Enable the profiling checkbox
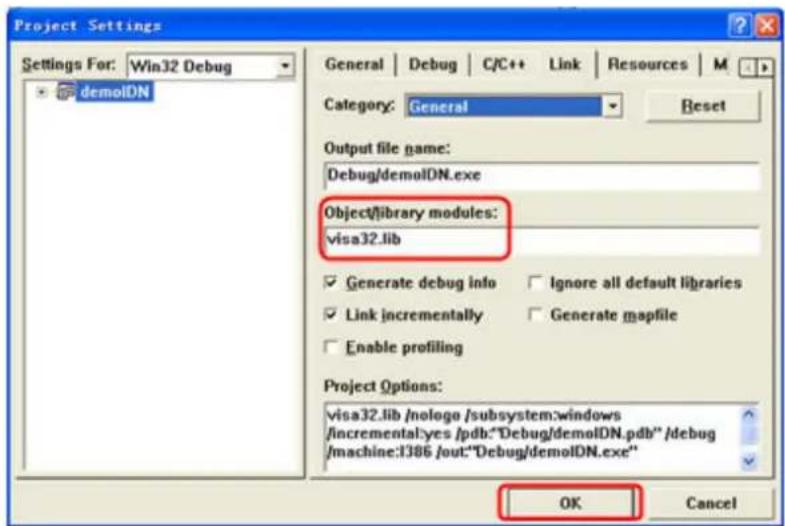The height and width of the screenshot is (526, 785). click(x=331, y=347)
